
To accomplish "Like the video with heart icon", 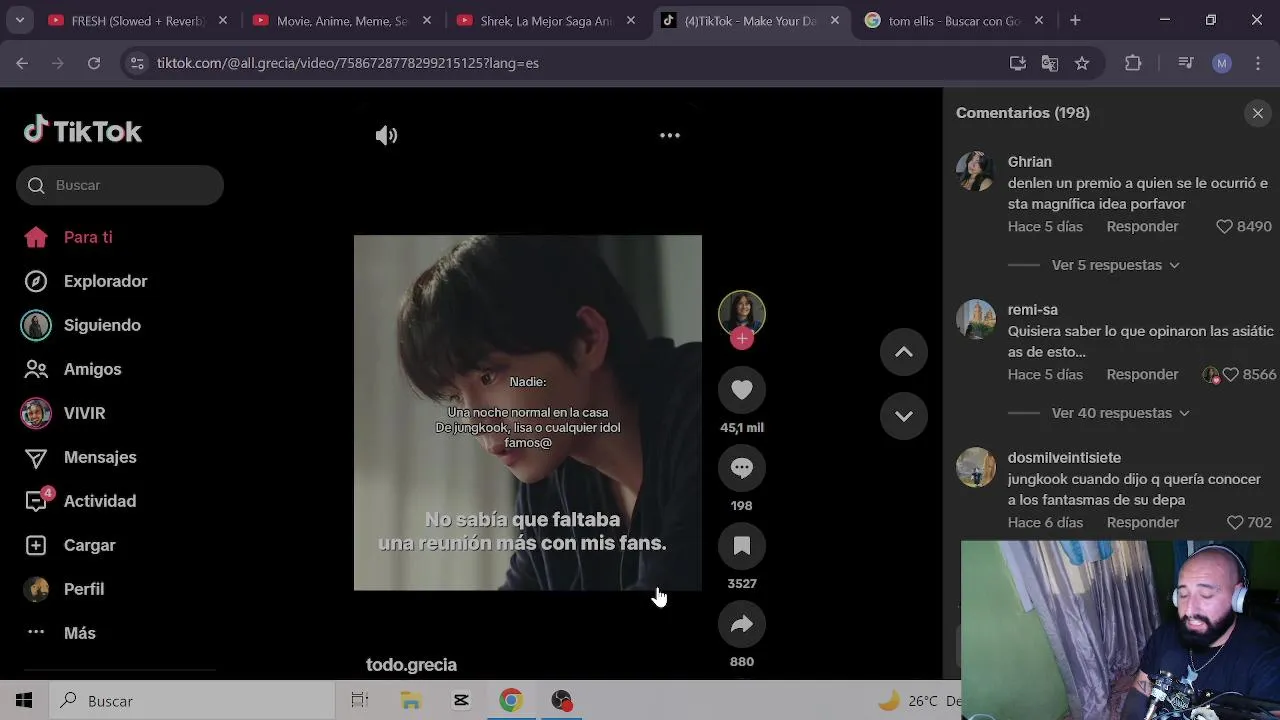I will (x=742, y=390).
